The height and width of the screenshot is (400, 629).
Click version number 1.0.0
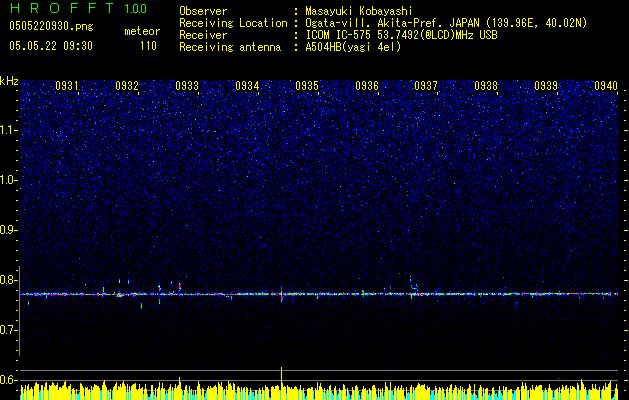[x=135, y=8]
